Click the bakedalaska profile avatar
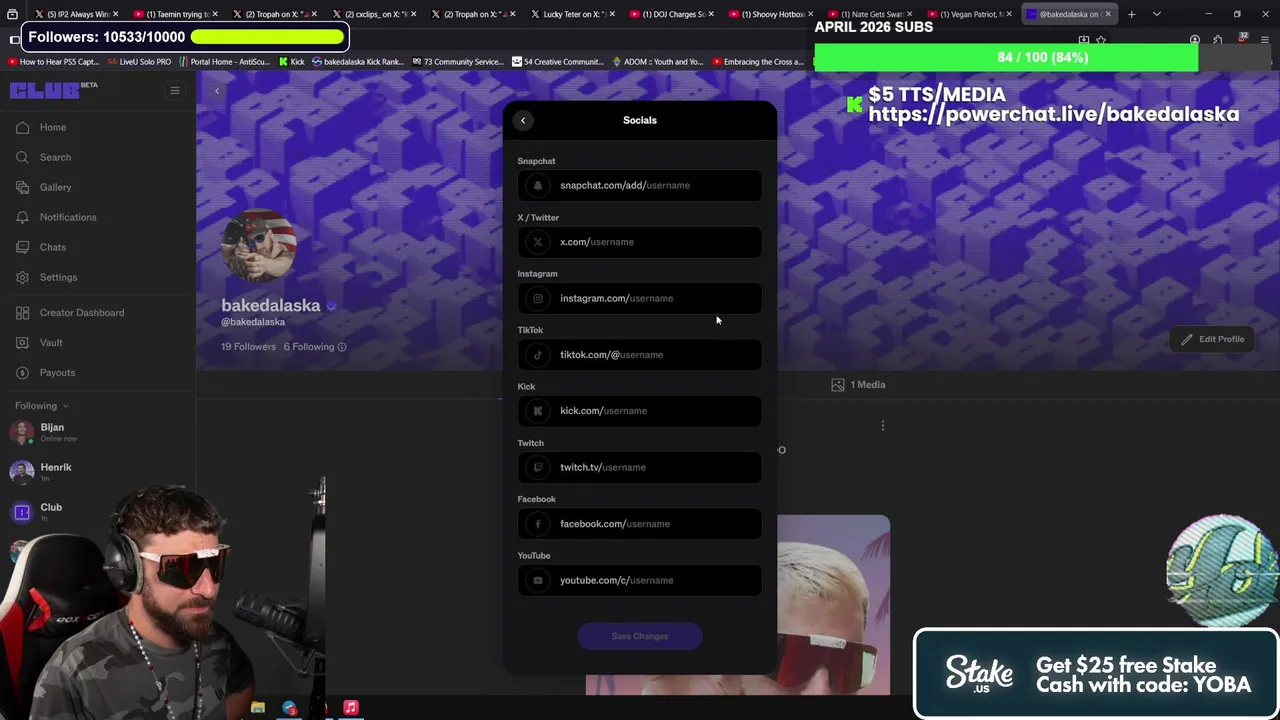This screenshot has height=720, width=1280. (x=260, y=246)
